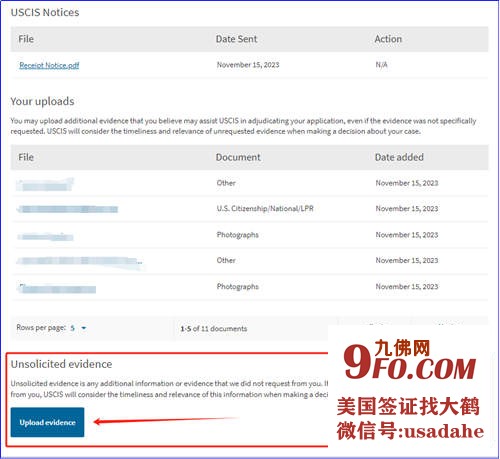Click the N/A action cell of Receipt Notice
The height and width of the screenshot is (459, 500).
pyautogui.click(x=381, y=65)
